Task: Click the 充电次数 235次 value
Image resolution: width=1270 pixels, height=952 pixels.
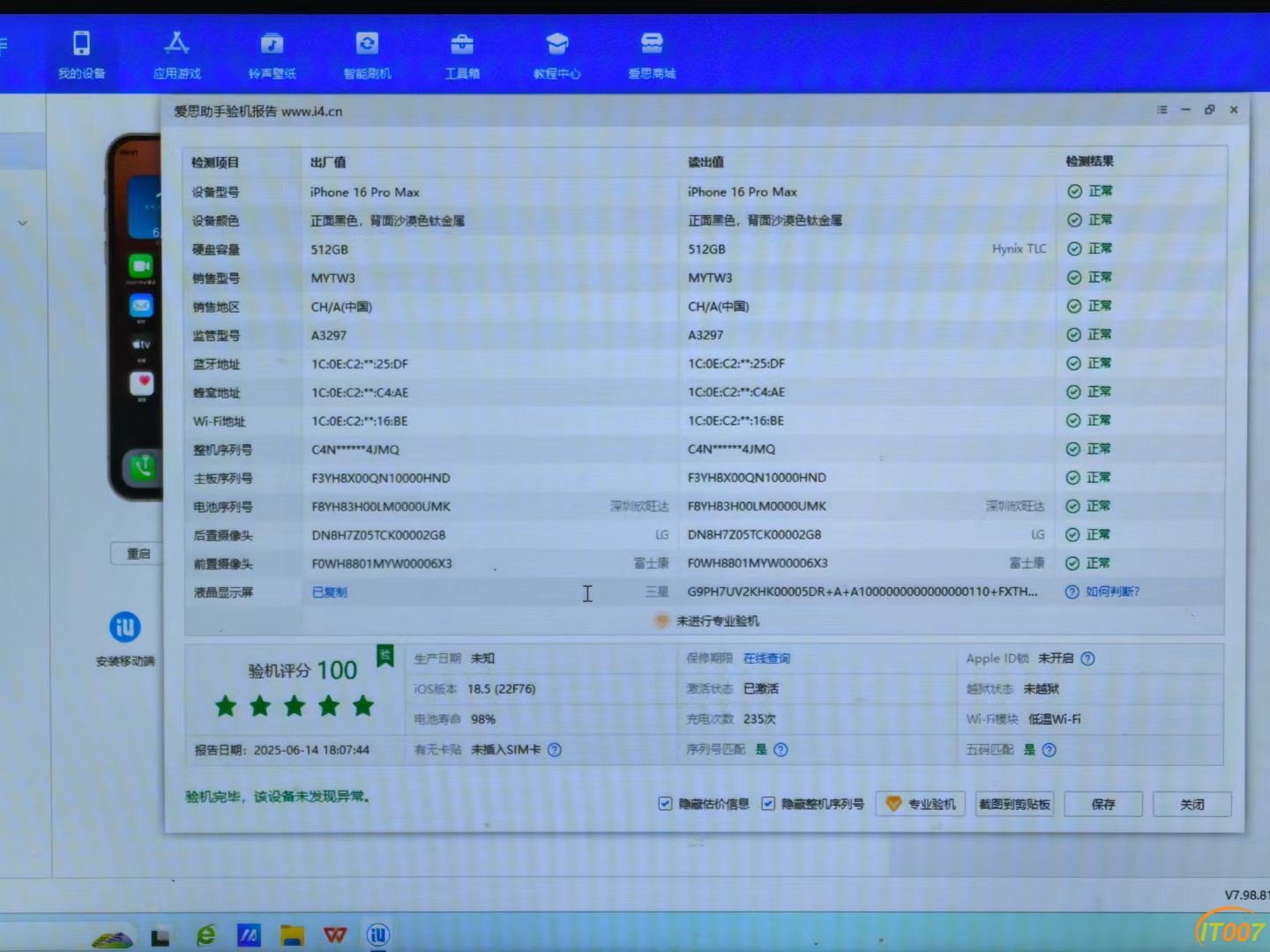Action: (759, 719)
